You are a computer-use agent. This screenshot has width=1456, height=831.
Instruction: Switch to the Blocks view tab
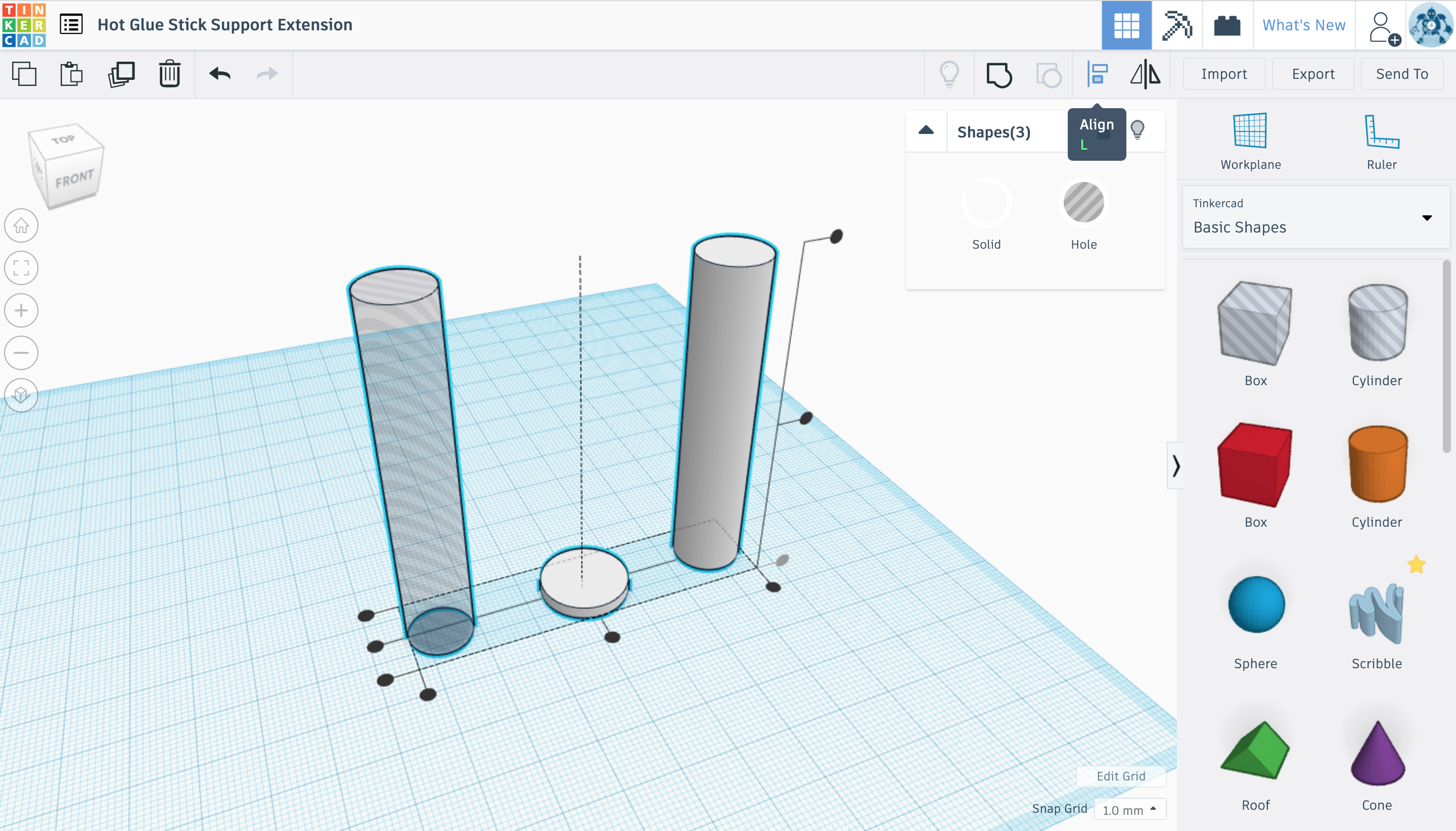[1177, 25]
